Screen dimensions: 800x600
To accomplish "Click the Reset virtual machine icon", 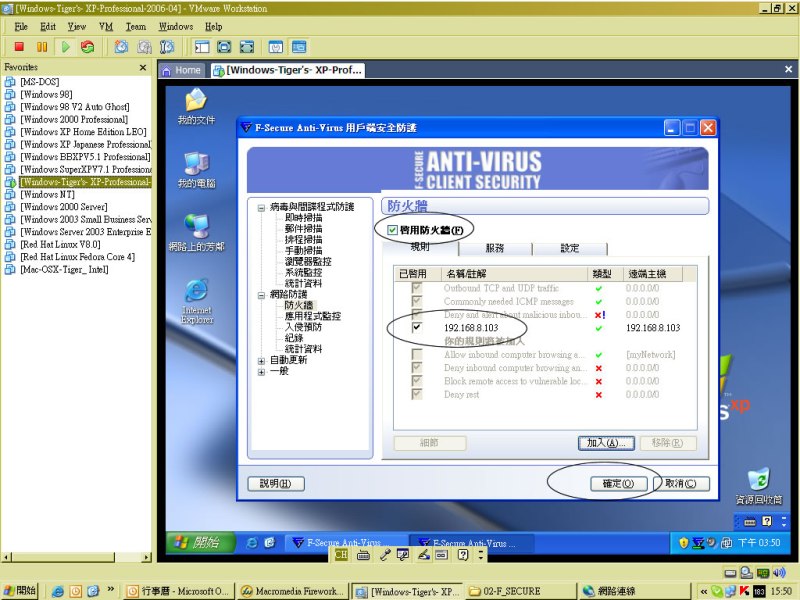I will (x=88, y=46).
